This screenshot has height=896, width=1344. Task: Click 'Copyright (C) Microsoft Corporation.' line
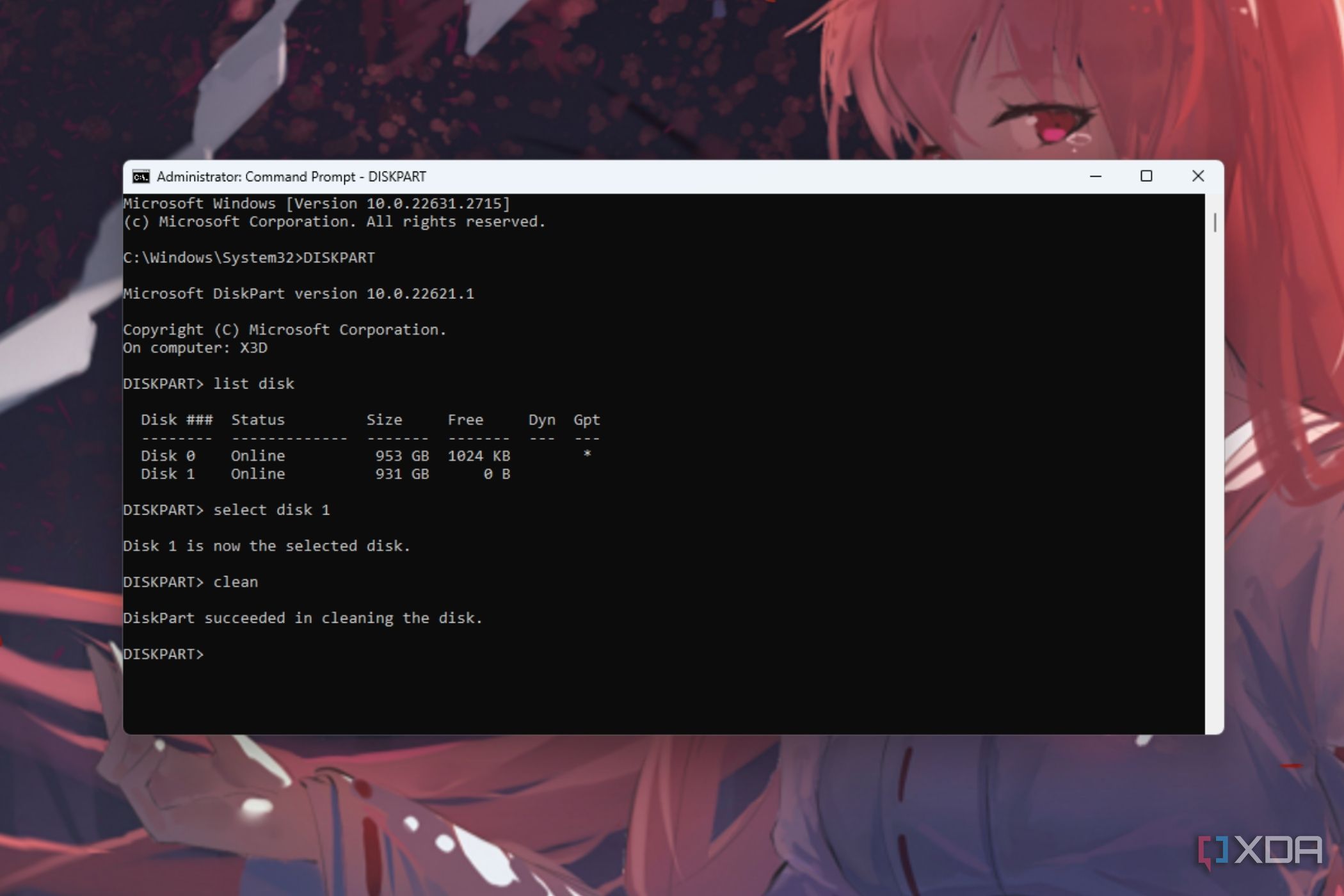pyautogui.click(x=285, y=330)
